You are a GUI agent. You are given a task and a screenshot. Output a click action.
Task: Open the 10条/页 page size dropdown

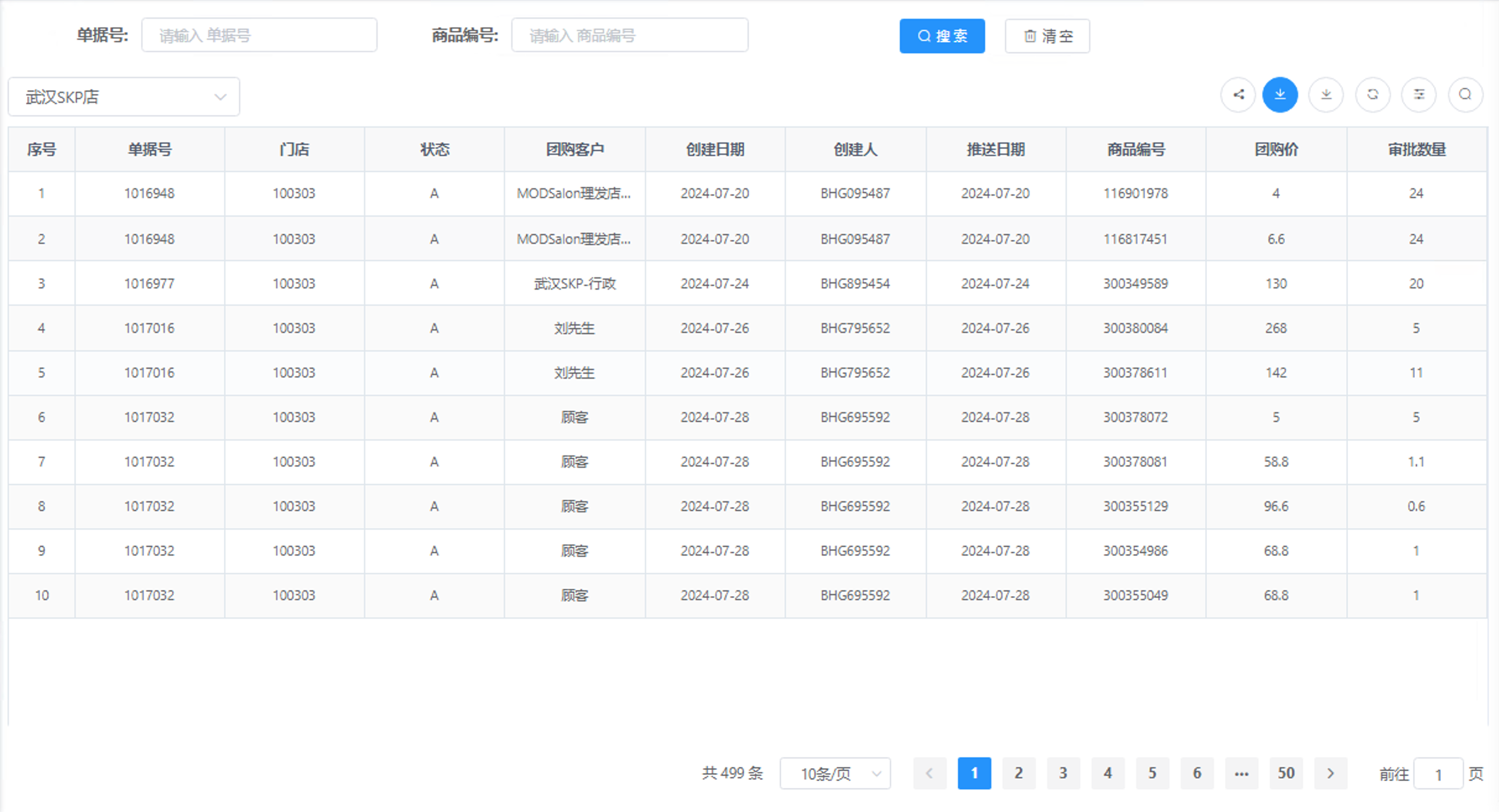(835, 773)
